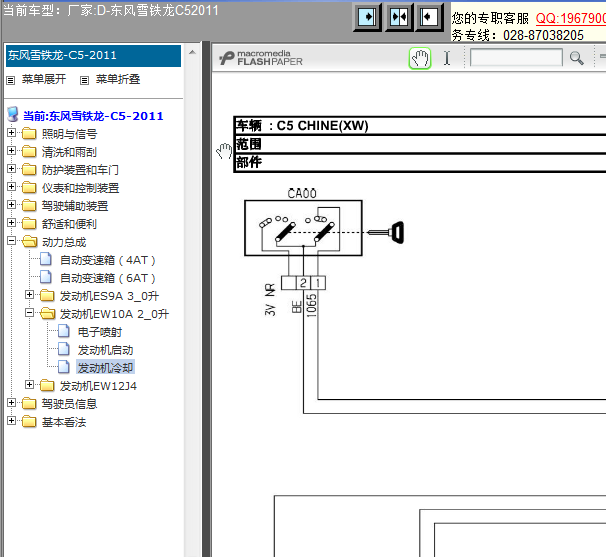The width and height of the screenshot is (606, 557).
Task: Select 发动机EW12J4 tree item
Action: 98,386
